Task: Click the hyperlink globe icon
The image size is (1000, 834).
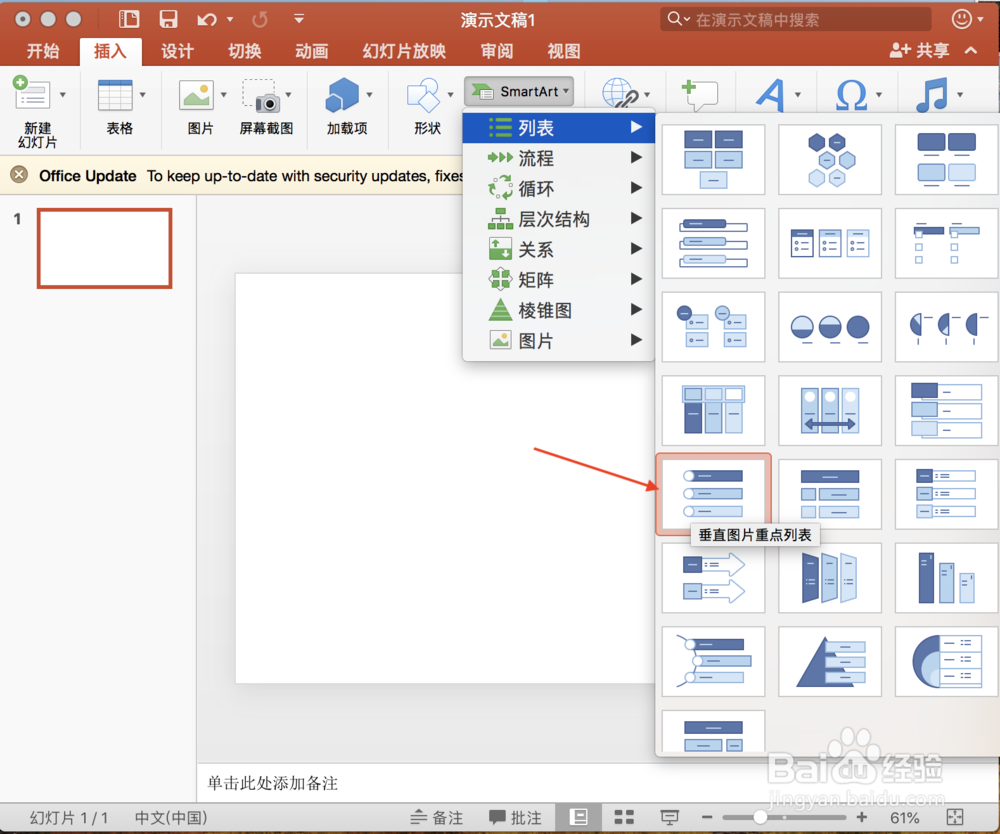Action: point(620,94)
